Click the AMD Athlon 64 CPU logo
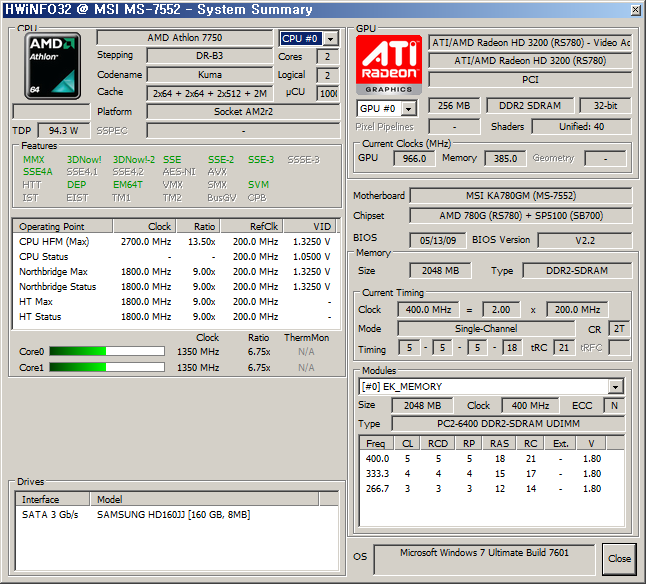 coord(52,66)
